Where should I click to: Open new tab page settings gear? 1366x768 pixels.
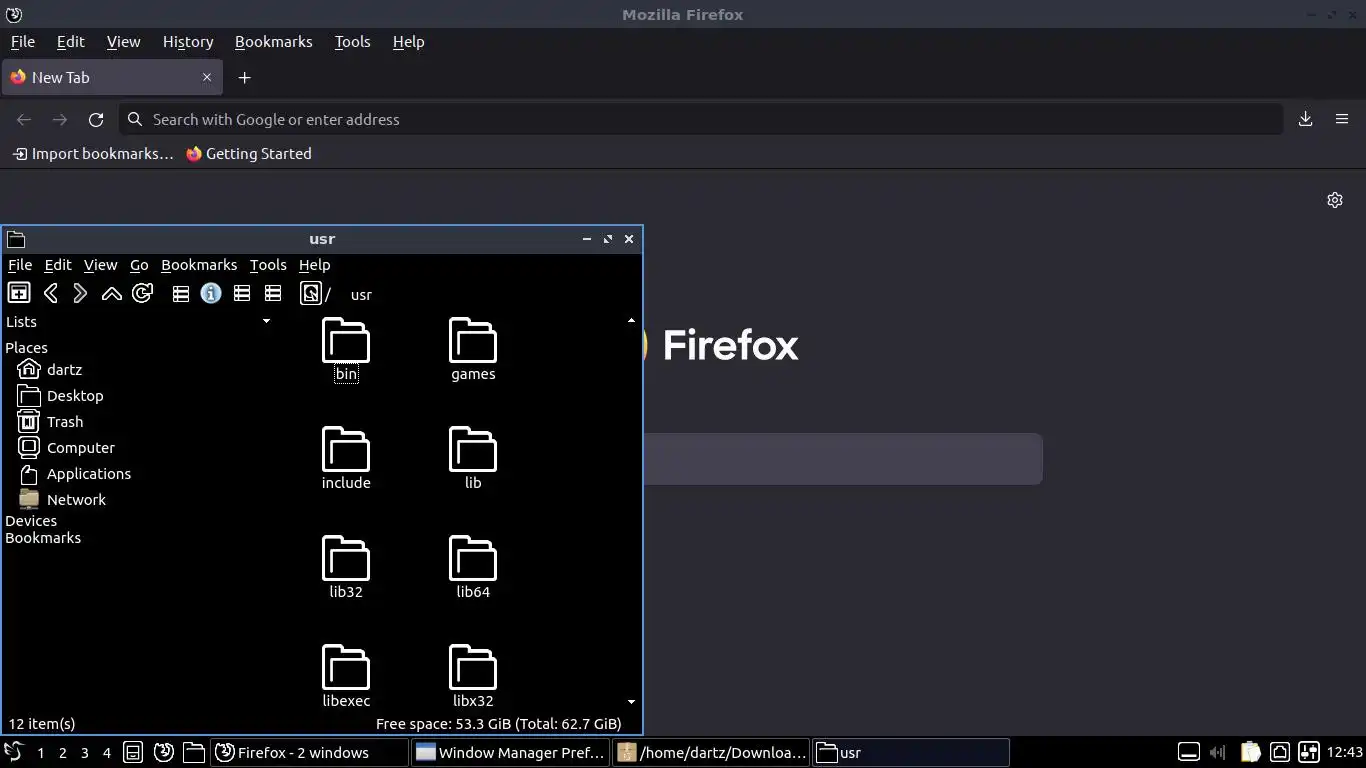[x=1334, y=200]
